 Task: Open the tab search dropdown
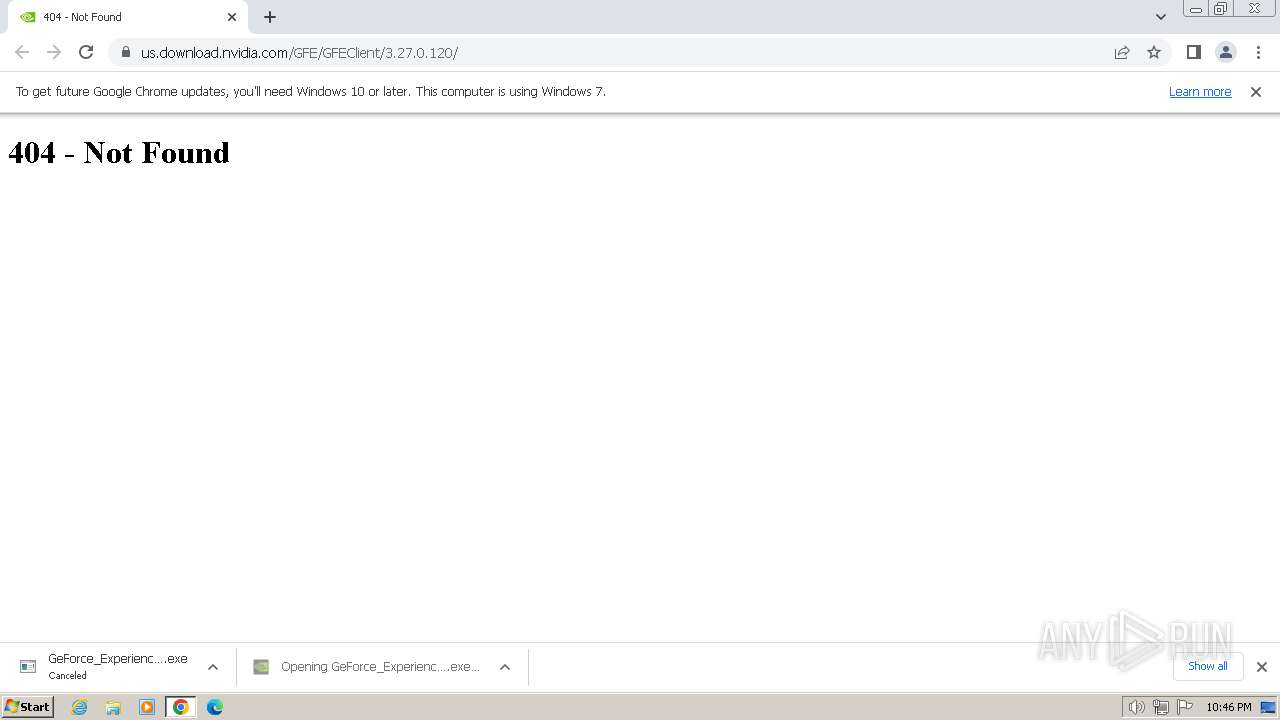point(1161,17)
